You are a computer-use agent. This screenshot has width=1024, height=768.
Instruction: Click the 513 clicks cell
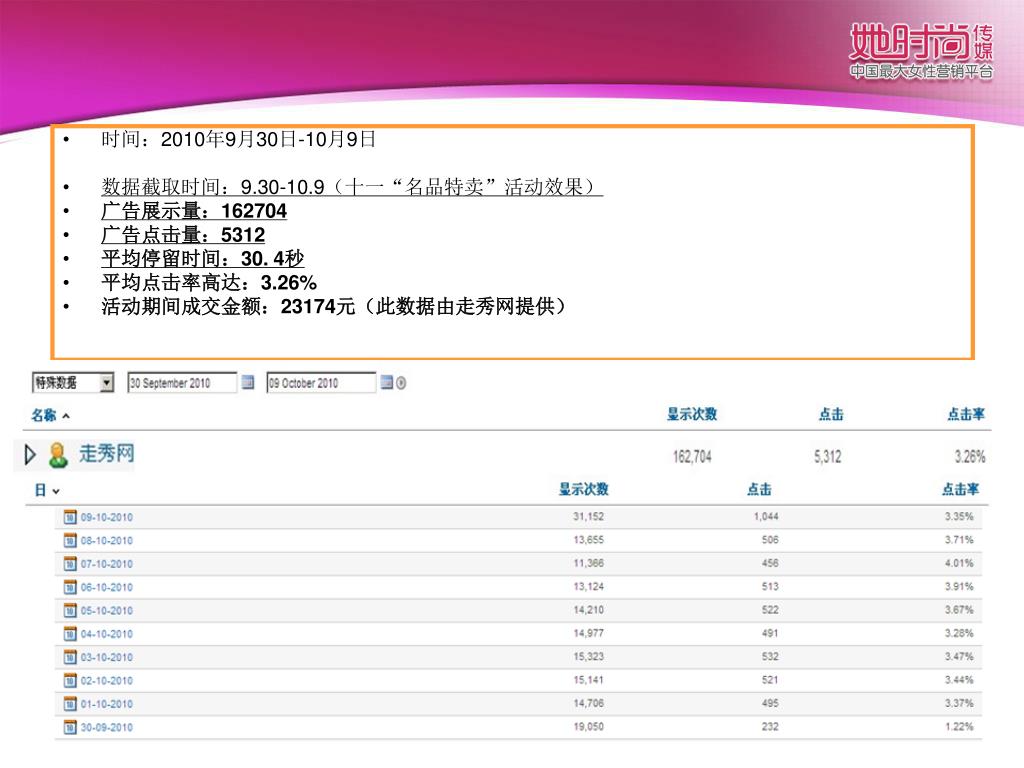[770, 586]
